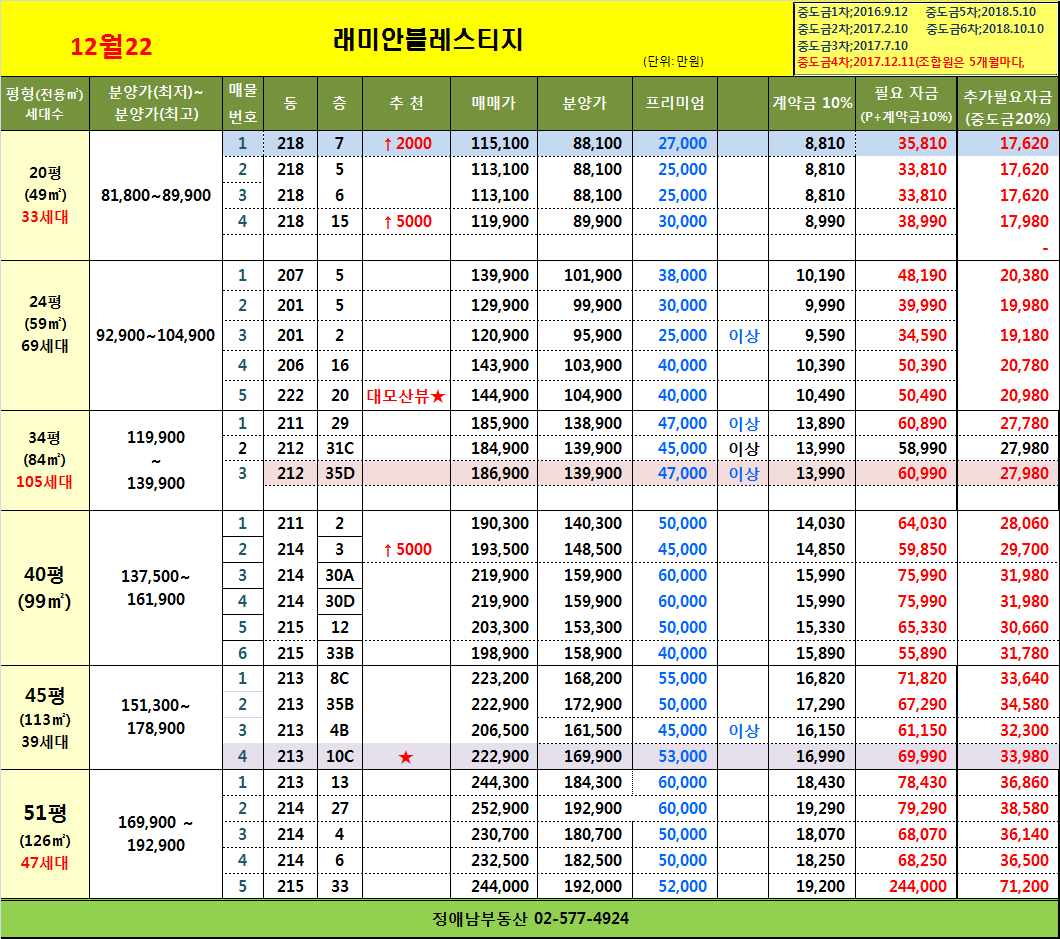Select the 169,900 ~ 192,900 price range cell
The image size is (1060, 939).
click(156, 834)
